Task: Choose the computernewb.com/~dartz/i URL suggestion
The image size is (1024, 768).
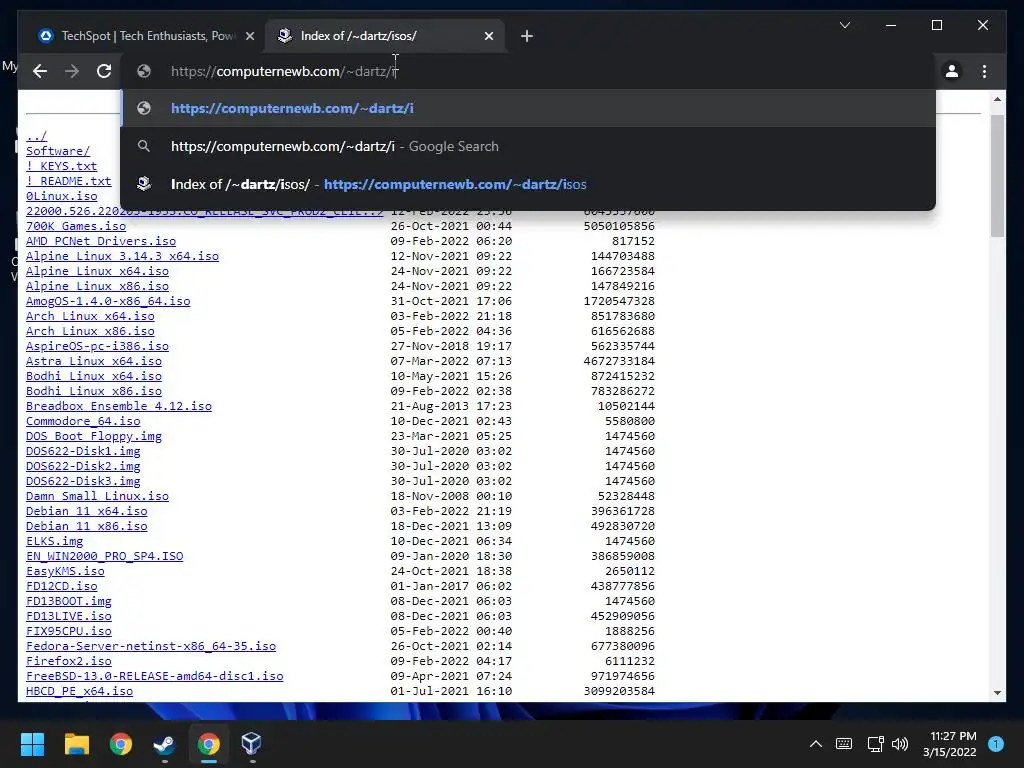Action: click(x=528, y=108)
